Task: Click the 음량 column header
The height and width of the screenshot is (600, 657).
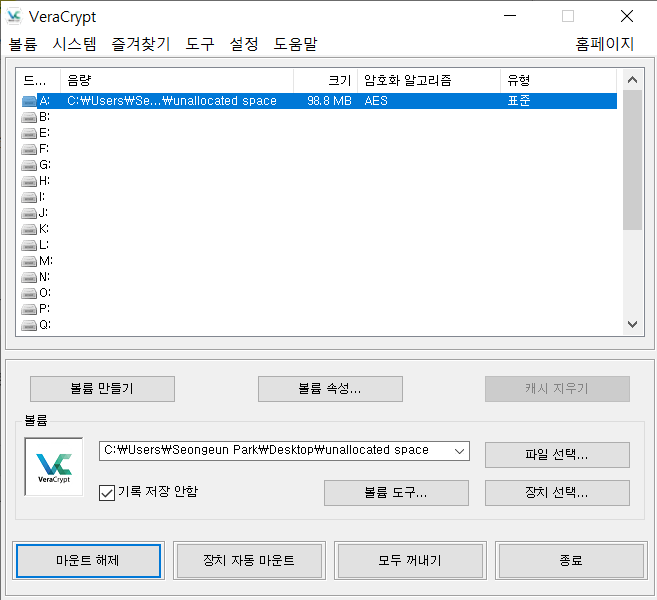Action: [x=177, y=80]
